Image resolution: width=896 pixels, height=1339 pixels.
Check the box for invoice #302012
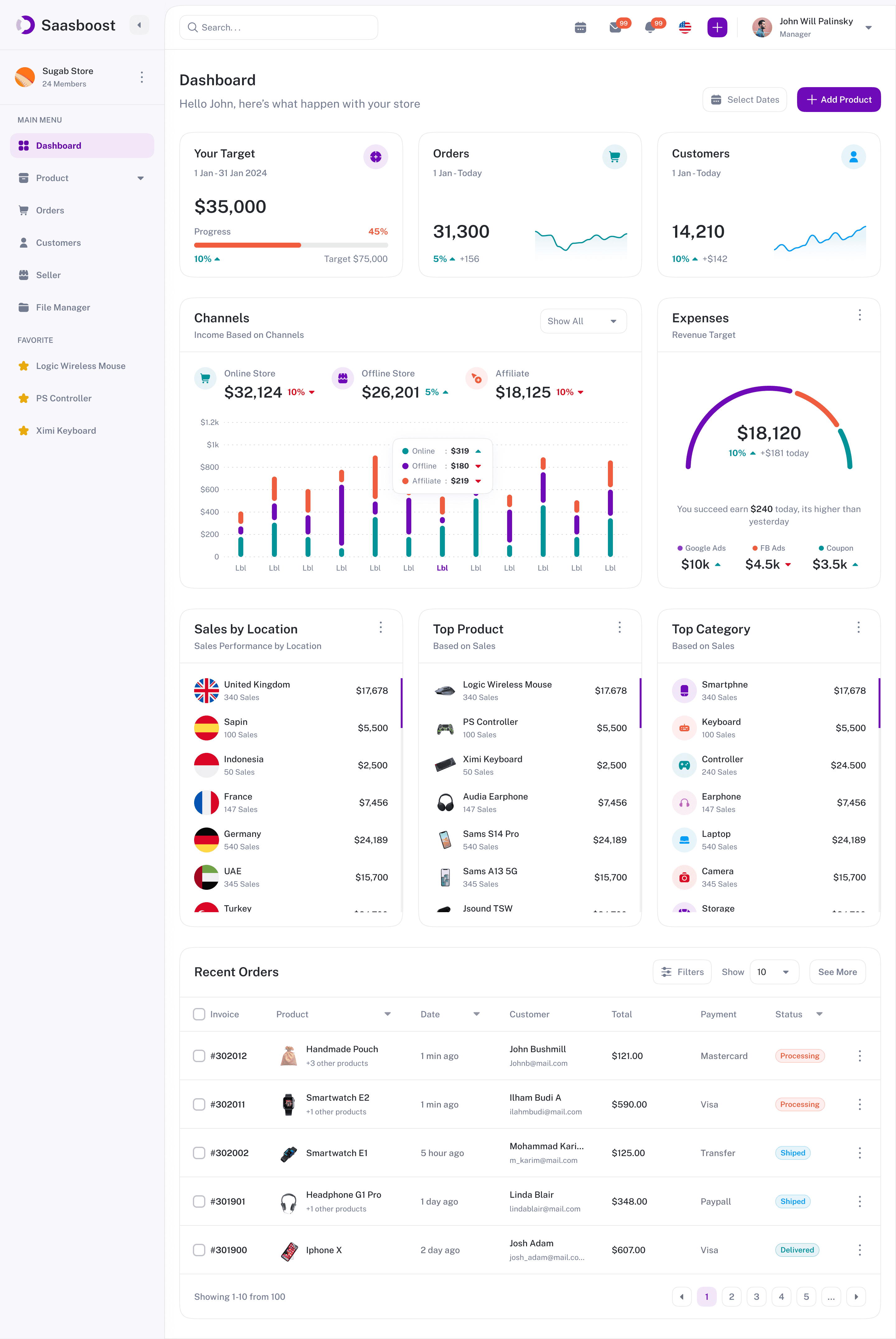[x=199, y=1056]
